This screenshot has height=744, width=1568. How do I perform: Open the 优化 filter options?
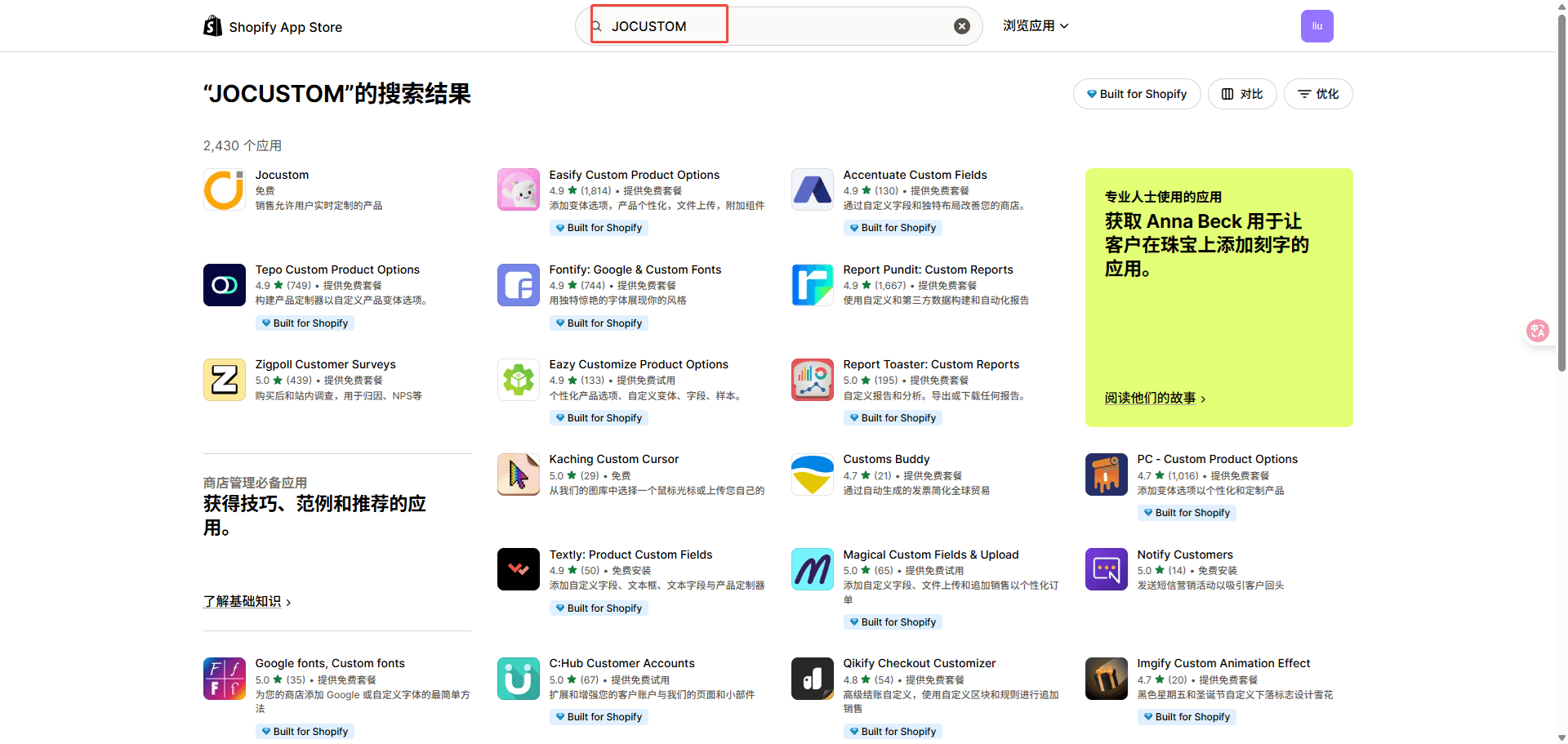(1317, 94)
